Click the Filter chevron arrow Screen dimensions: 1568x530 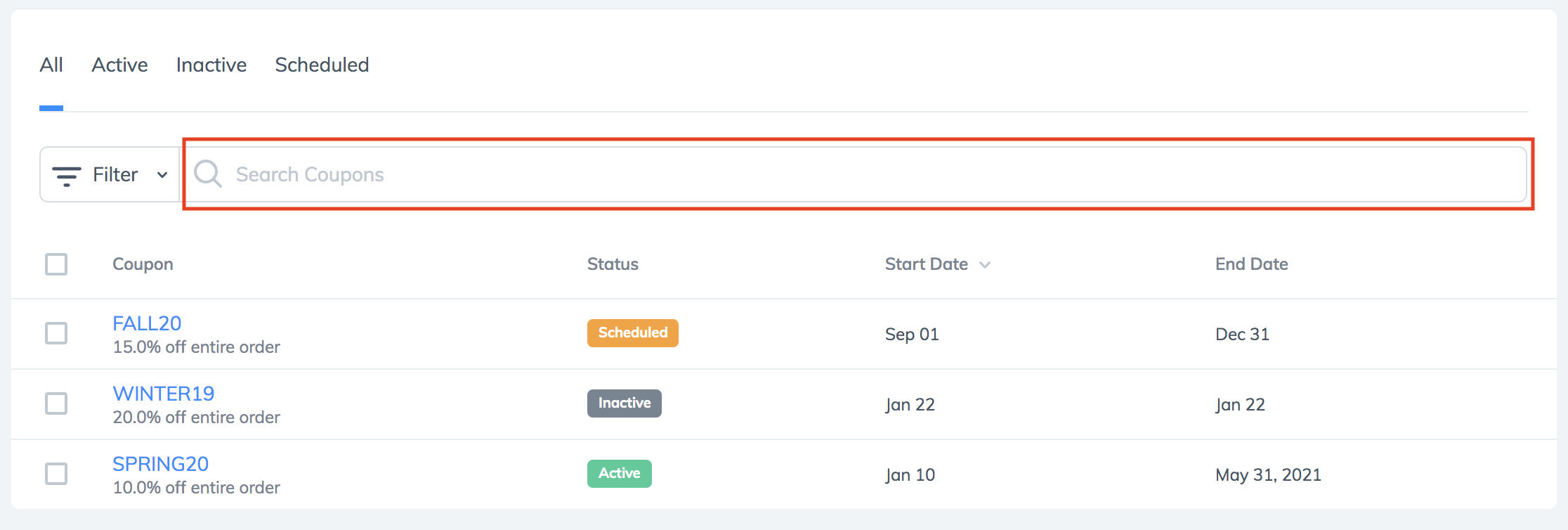click(x=162, y=175)
